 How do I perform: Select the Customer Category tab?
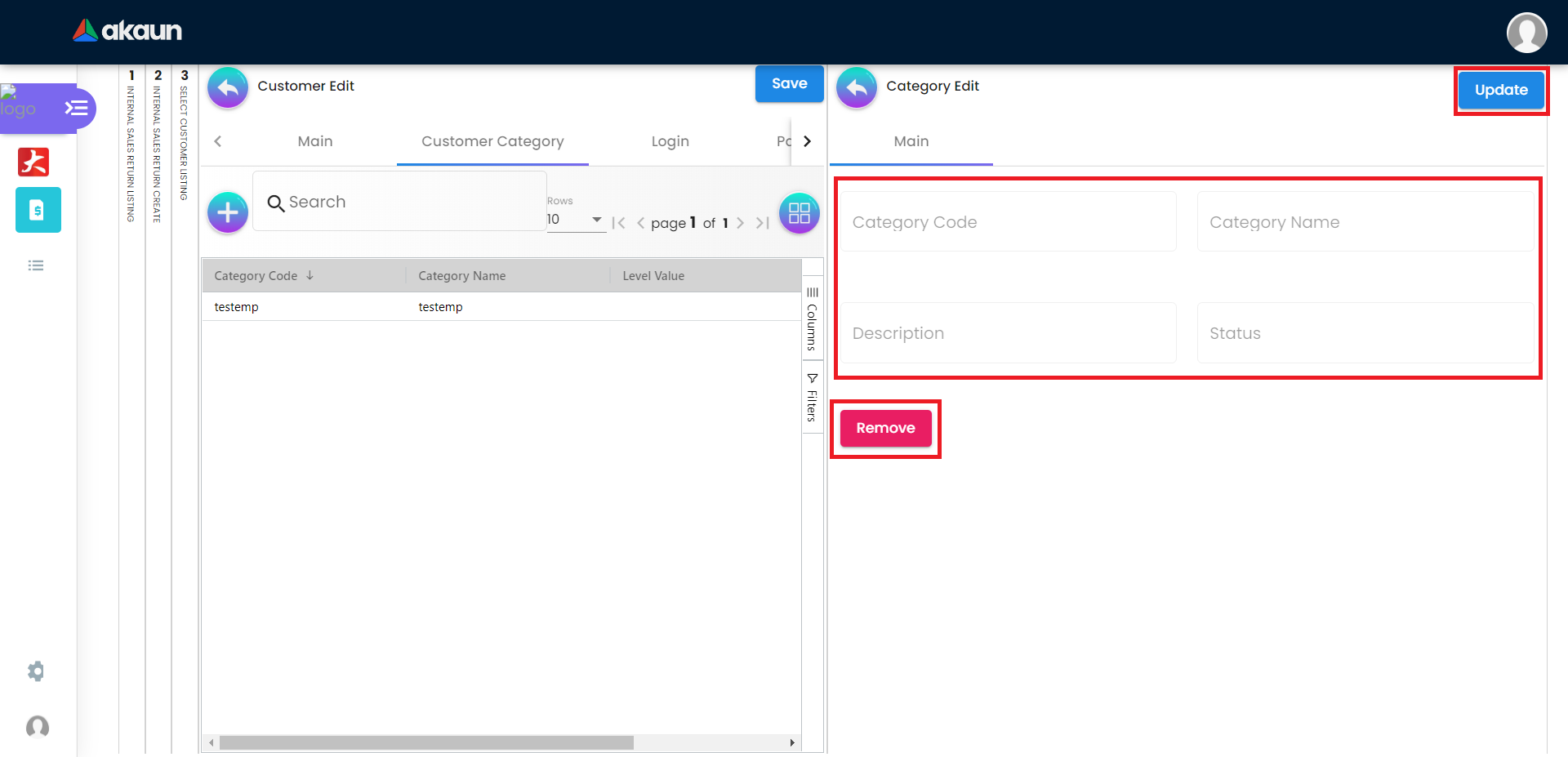[x=492, y=141]
